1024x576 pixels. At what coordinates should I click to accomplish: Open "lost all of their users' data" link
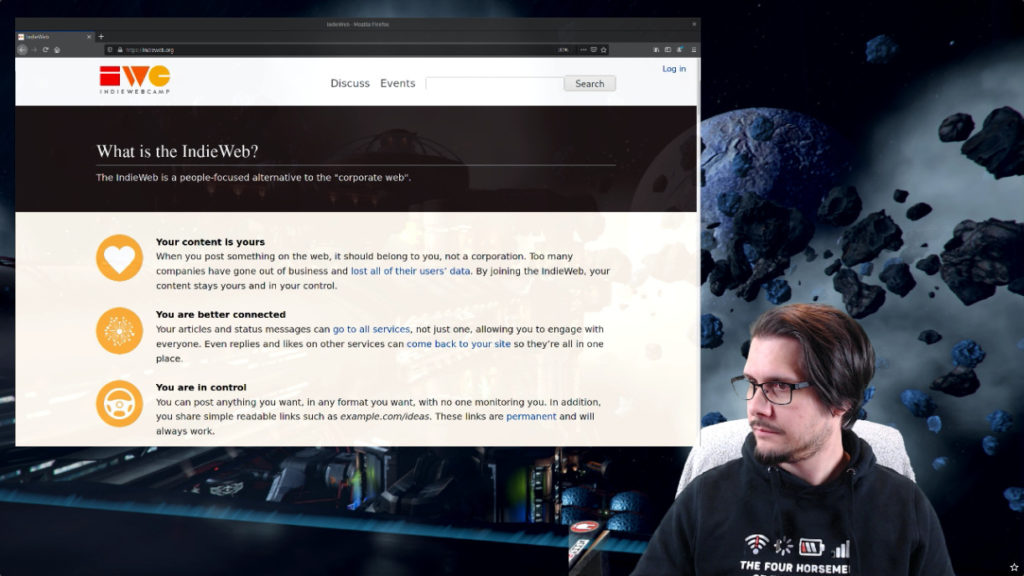coord(411,271)
